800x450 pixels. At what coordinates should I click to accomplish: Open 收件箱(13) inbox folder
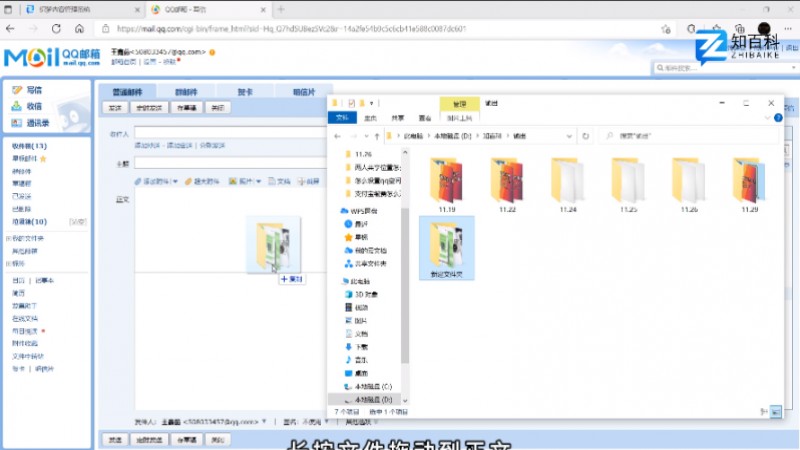point(29,146)
